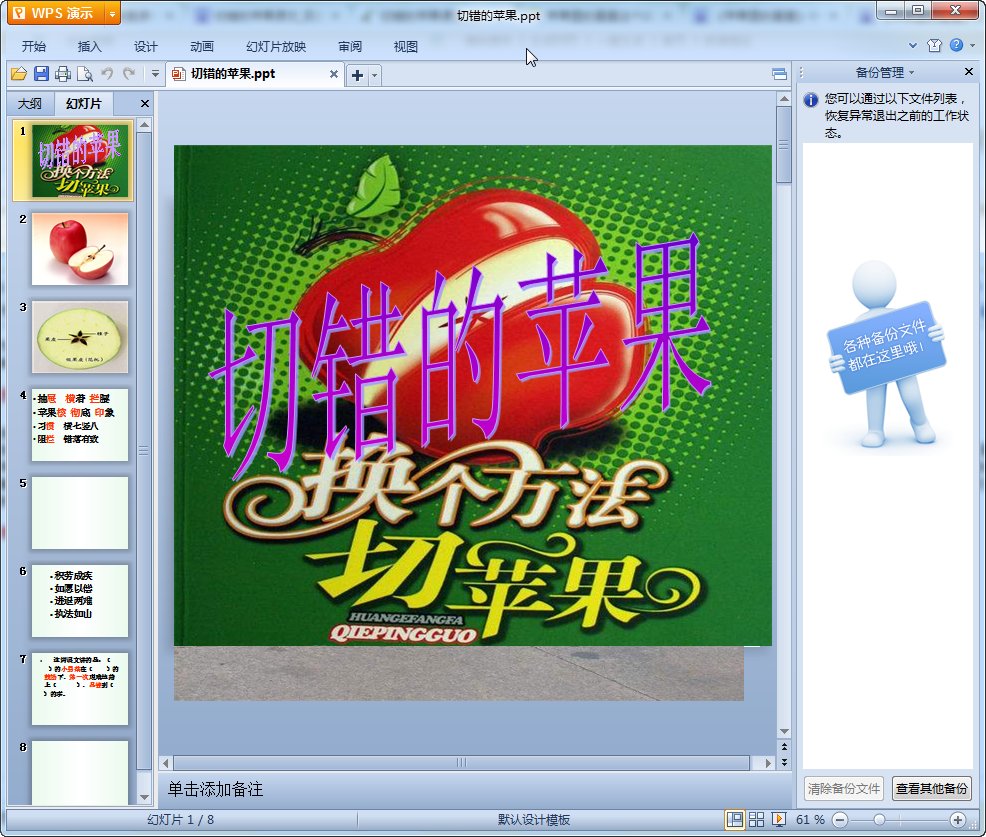Image resolution: width=986 pixels, height=837 pixels.
Task: Click the Print icon in toolbar
Action: pyautogui.click(x=63, y=74)
